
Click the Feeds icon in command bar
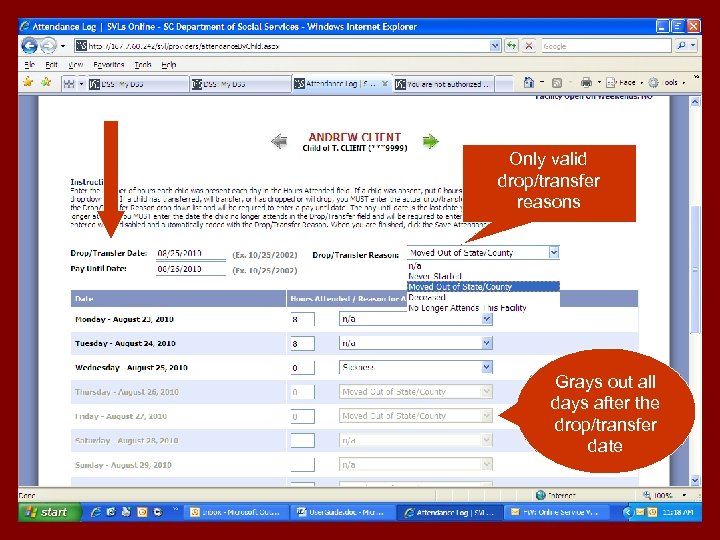pos(557,83)
